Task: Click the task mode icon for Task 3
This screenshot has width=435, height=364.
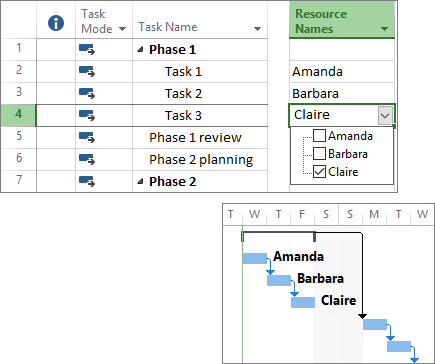Action: click(87, 115)
